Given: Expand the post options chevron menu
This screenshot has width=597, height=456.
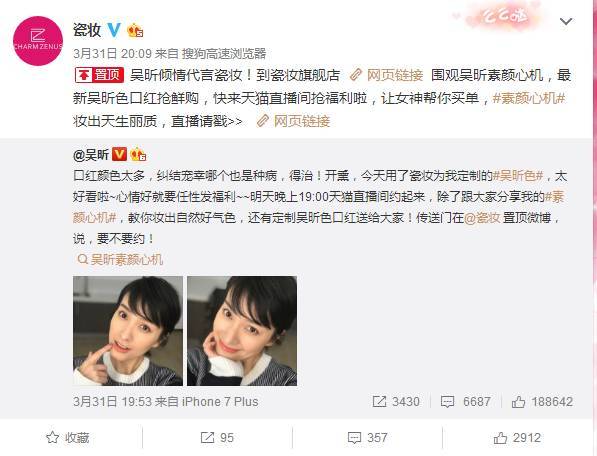Looking at the screenshot, I should coord(566,22).
